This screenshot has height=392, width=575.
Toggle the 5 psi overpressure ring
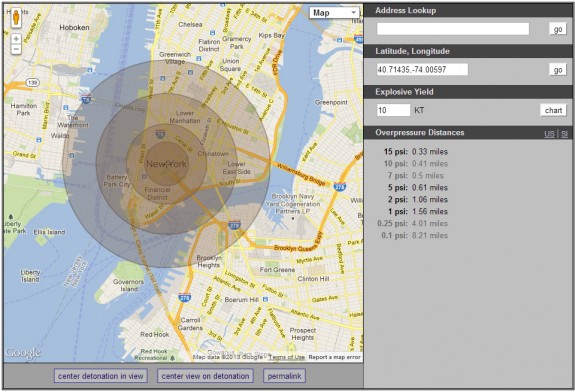[418, 187]
